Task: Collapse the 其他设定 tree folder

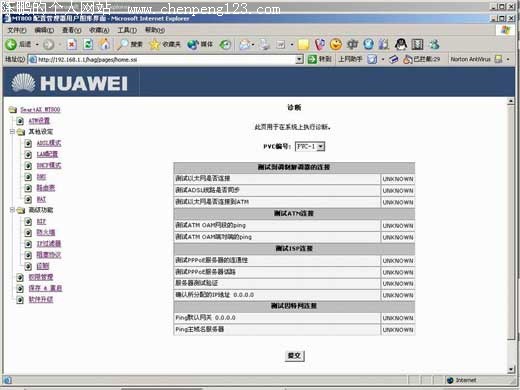Action: pyautogui.click(x=12, y=132)
